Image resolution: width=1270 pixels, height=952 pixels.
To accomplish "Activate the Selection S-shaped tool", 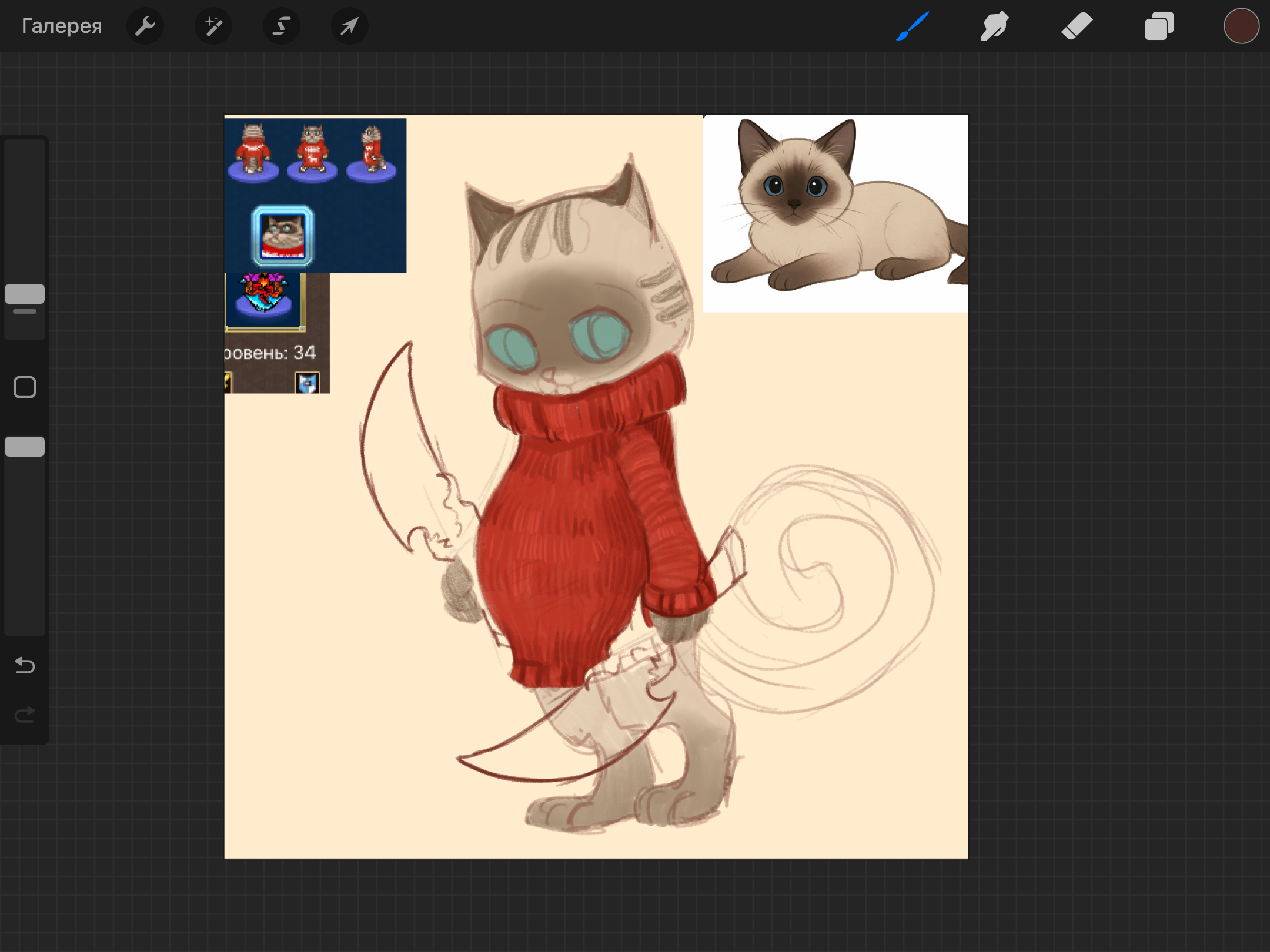I will (x=281, y=26).
